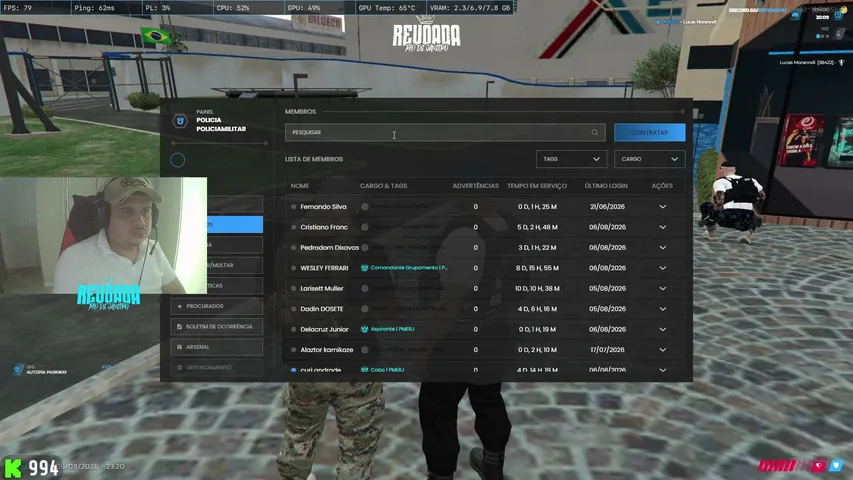The image size is (853, 480).
Task: Click the crown rank icon for Delacruz Junior
Action: point(364,329)
